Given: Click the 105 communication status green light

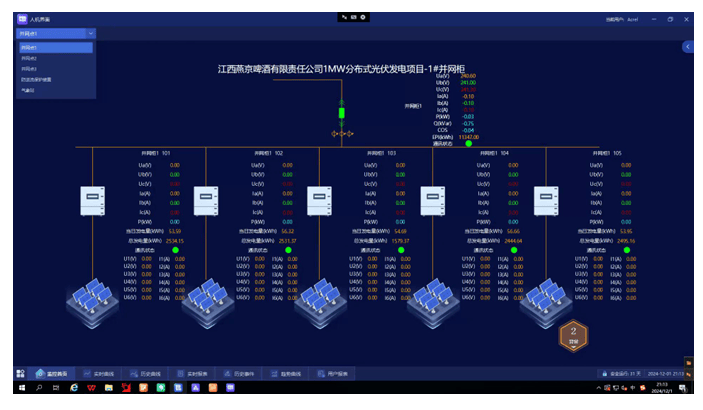Looking at the screenshot, I should 627,250.
